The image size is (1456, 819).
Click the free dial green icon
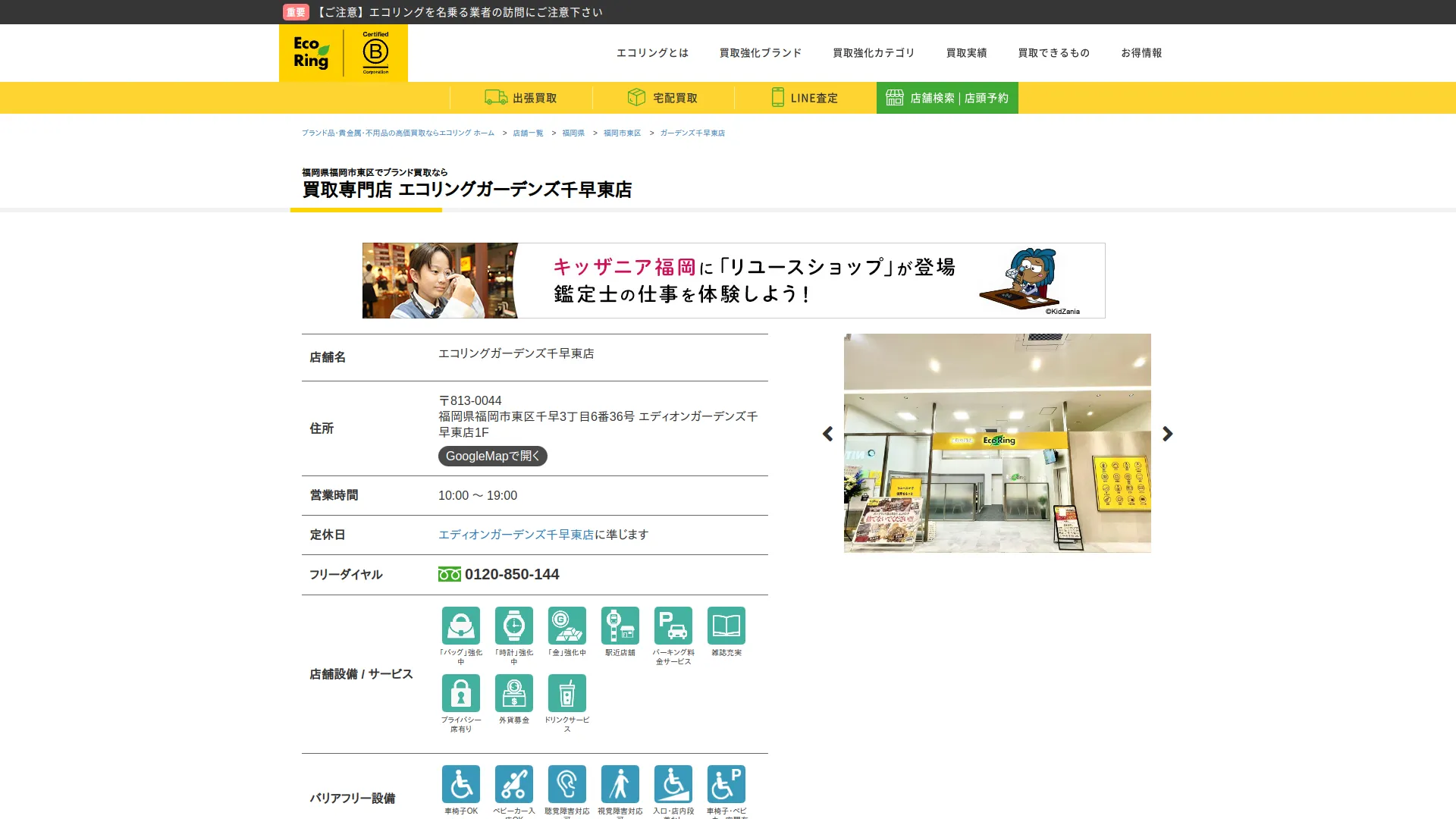click(450, 574)
